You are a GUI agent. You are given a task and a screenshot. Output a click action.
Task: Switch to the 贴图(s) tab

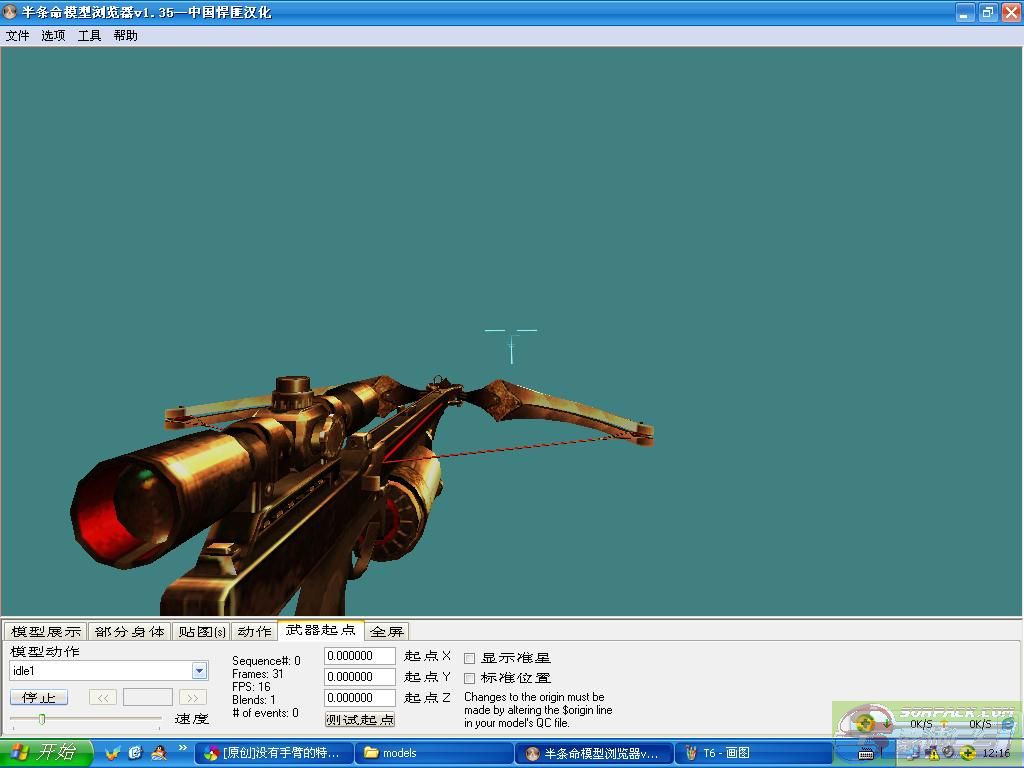pos(202,631)
